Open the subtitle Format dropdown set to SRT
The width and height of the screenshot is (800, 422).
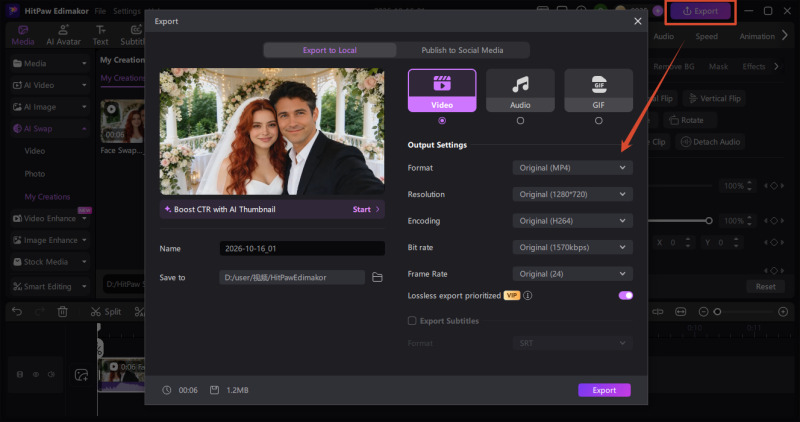click(572, 343)
